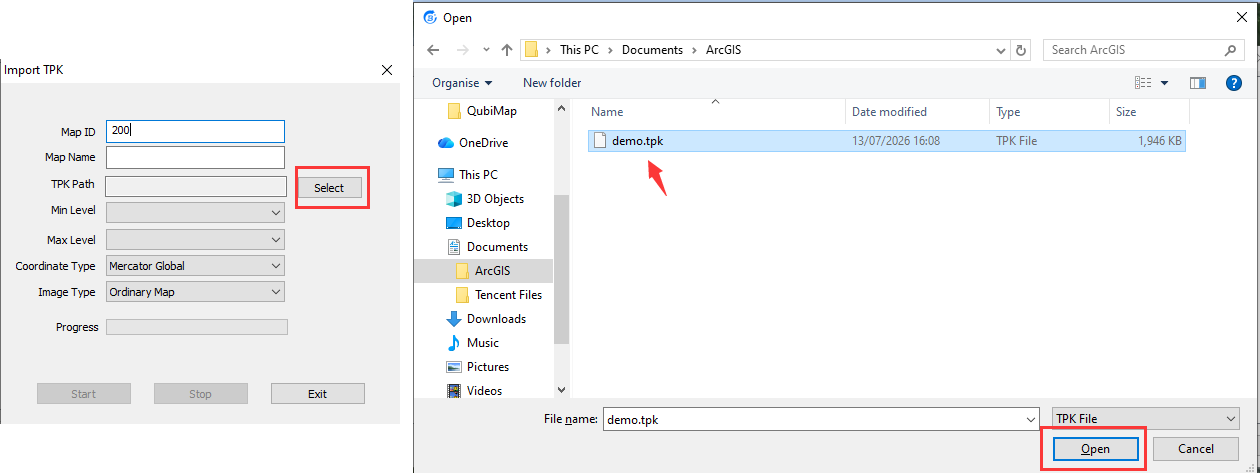Open the Coordinate Type dropdown
1260x473 pixels.
click(195, 266)
